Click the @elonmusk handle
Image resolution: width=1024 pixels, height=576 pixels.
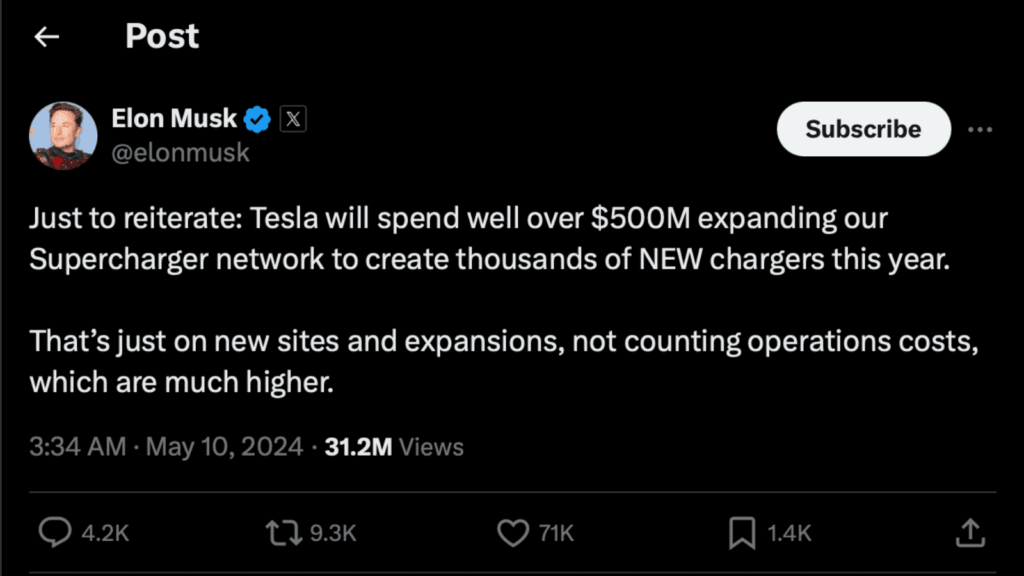pos(180,153)
